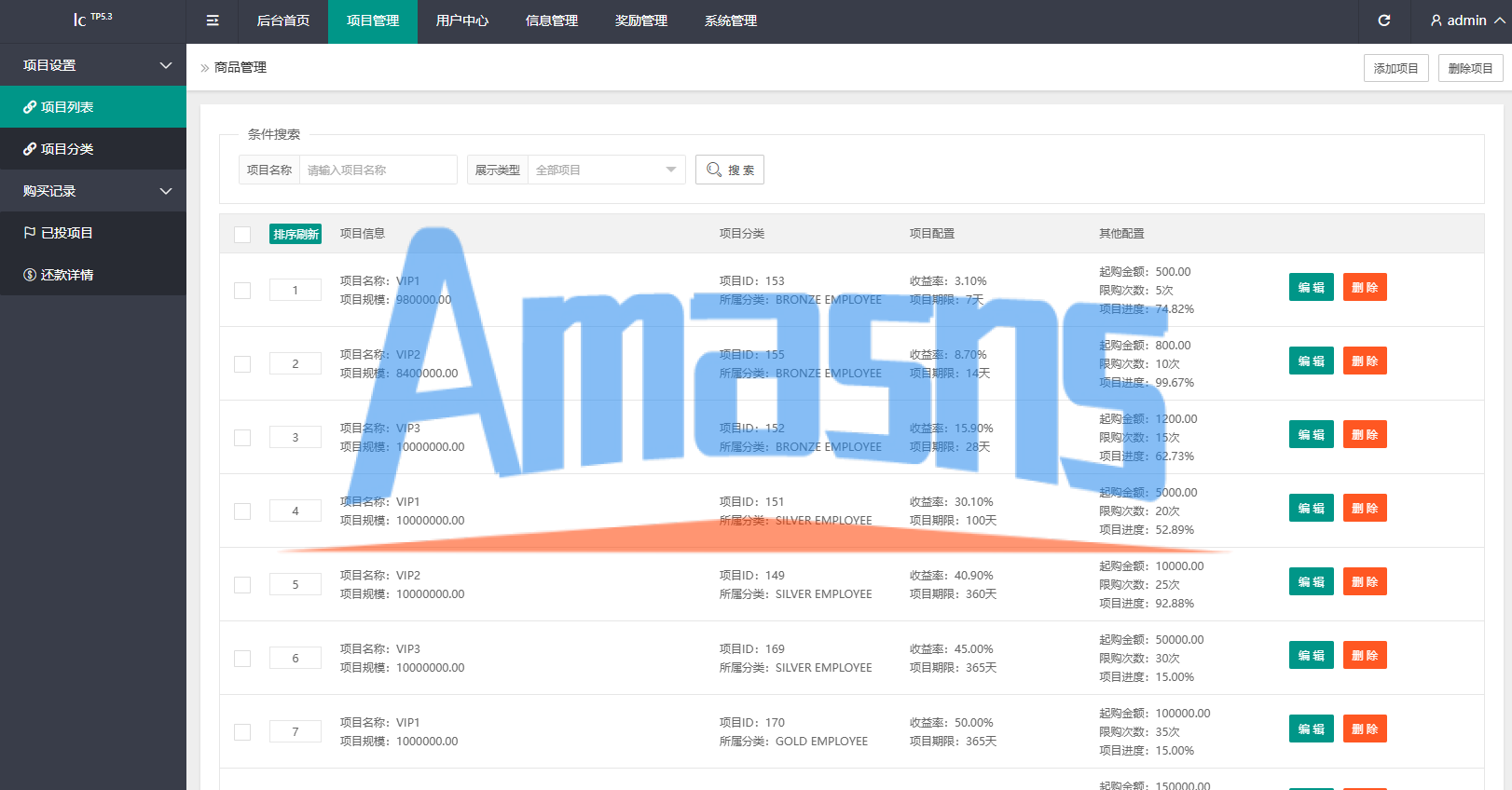Viewport: 1512px width, 790px height.
Task: Edit the project with ID 153
Action: (x=1312, y=287)
